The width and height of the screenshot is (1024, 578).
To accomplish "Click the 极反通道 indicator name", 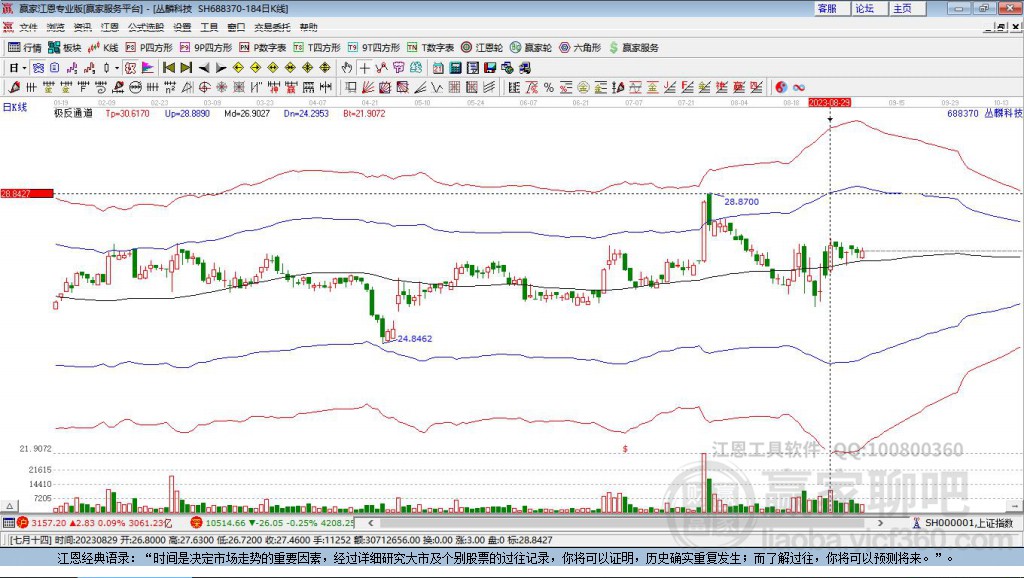I will (73, 113).
